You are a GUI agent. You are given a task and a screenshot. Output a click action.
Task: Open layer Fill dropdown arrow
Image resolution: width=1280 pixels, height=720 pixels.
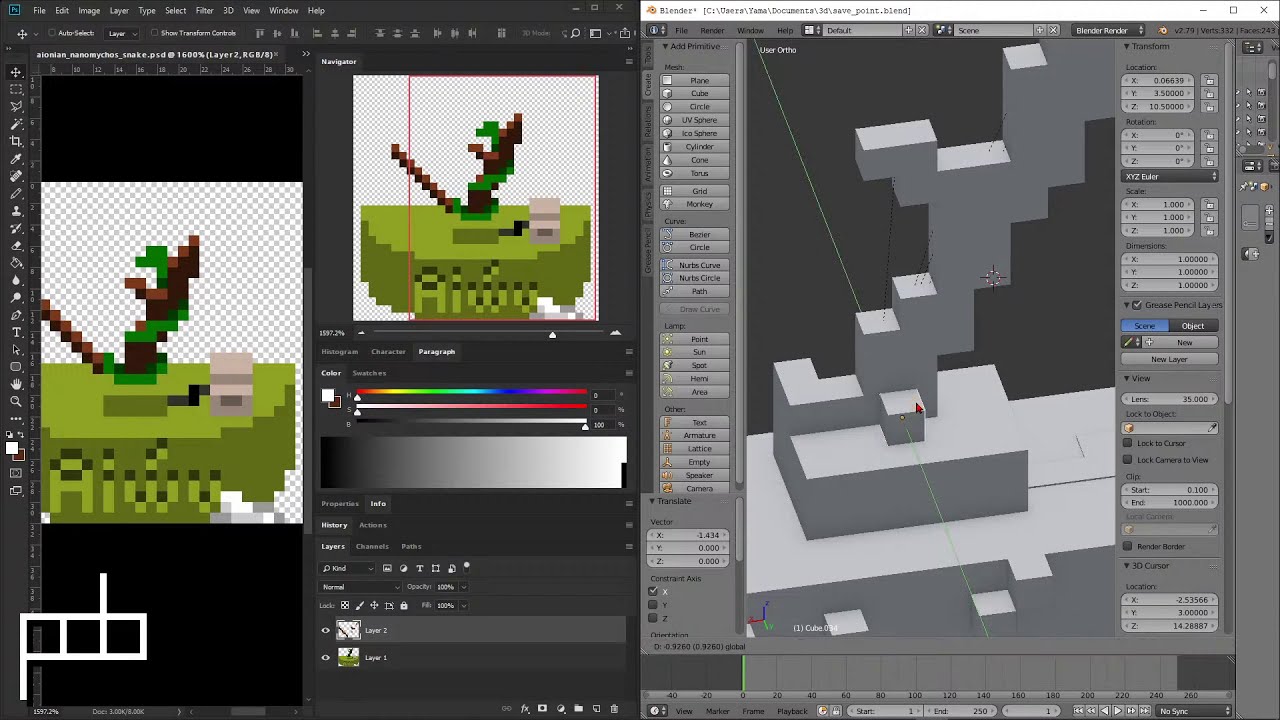coord(462,605)
